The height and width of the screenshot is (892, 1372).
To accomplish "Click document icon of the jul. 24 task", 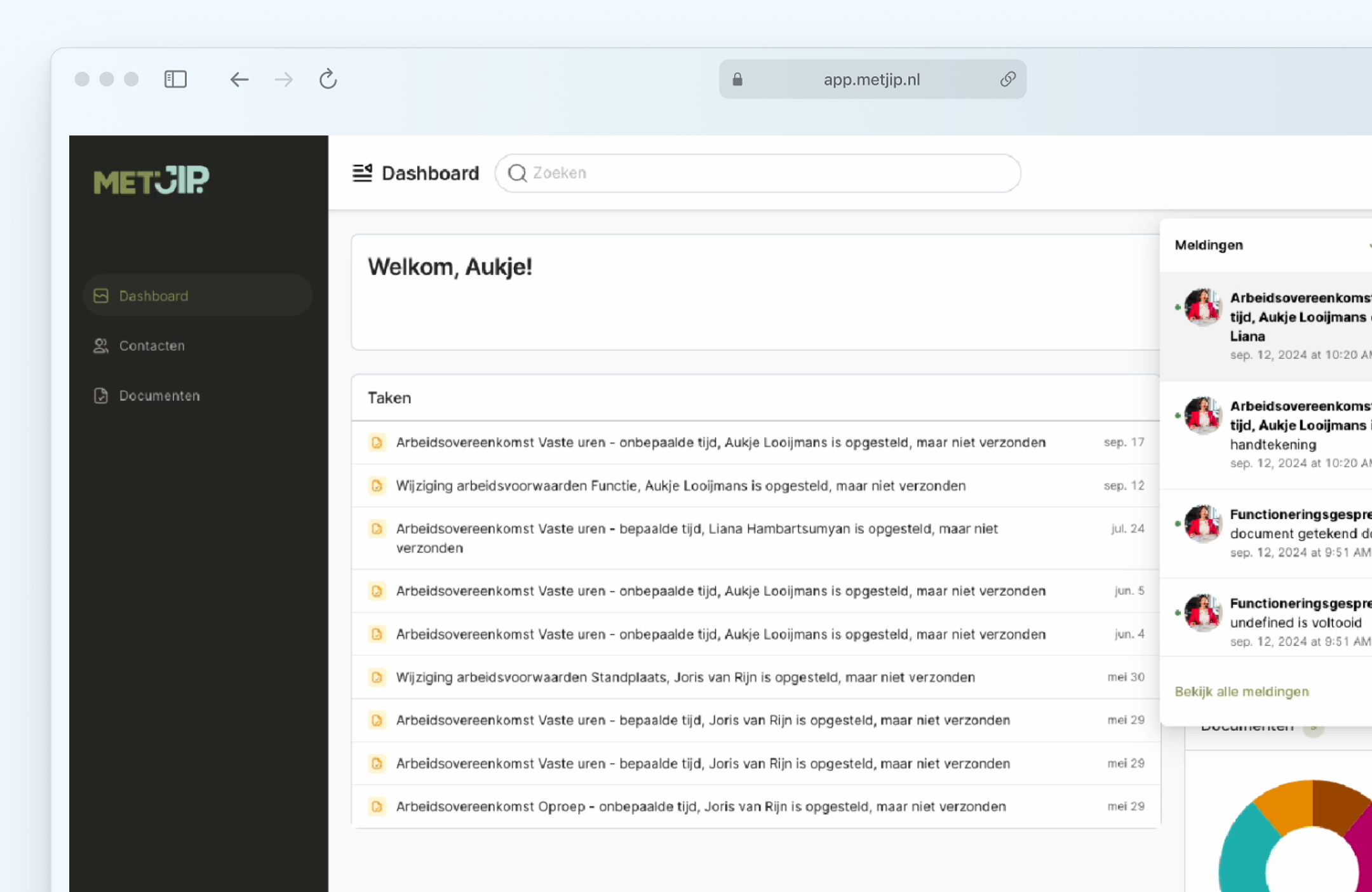I will coord(377,529).
